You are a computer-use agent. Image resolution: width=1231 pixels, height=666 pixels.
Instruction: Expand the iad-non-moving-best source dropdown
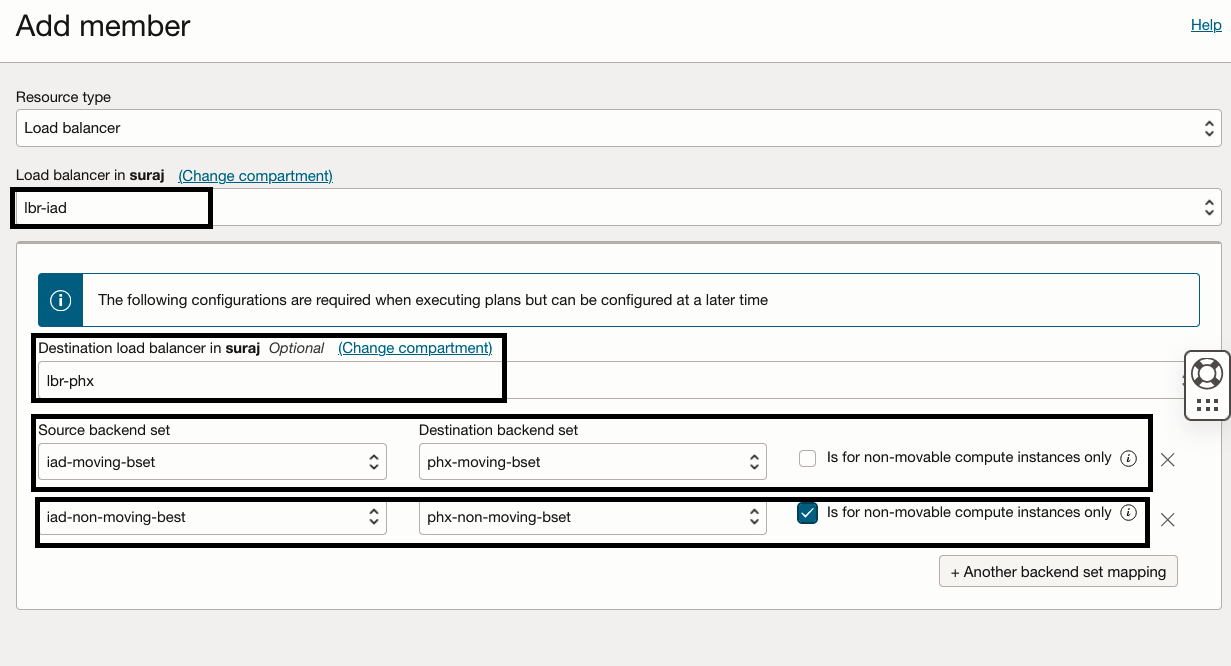click(212, 517)
